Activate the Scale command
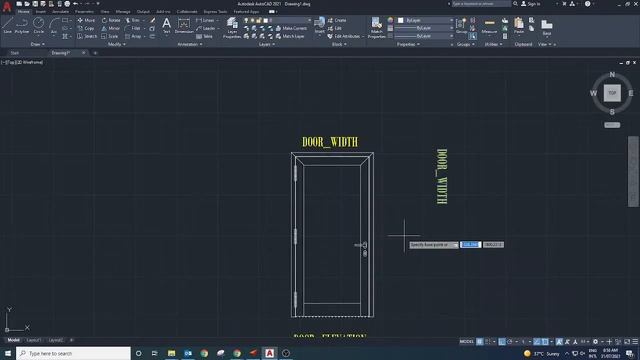This screenshot has height=360, width=640. pyautogui.click(x=110, y=36)
